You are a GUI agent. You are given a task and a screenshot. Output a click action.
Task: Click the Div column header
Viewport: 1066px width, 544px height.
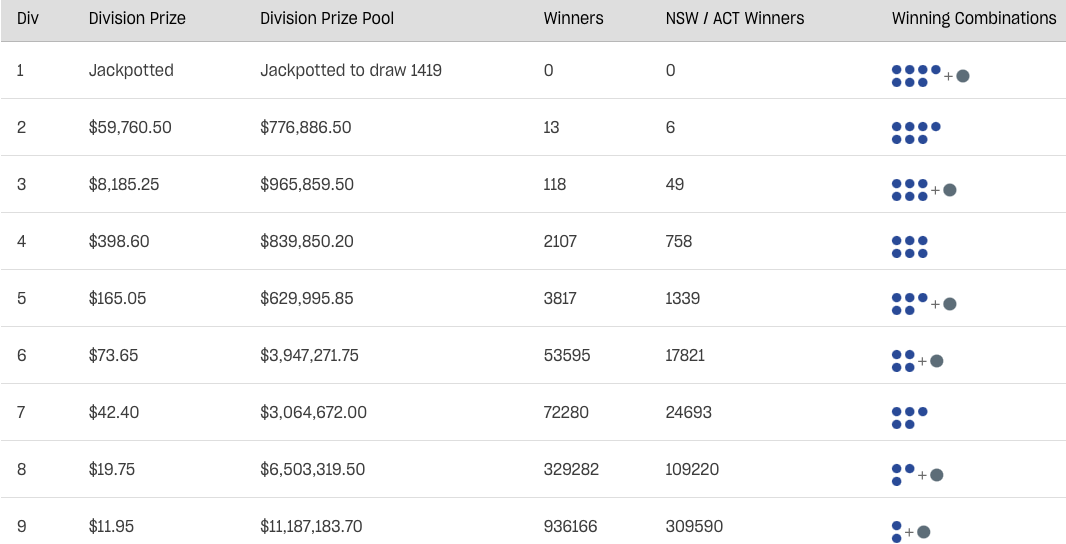[28, 18]
